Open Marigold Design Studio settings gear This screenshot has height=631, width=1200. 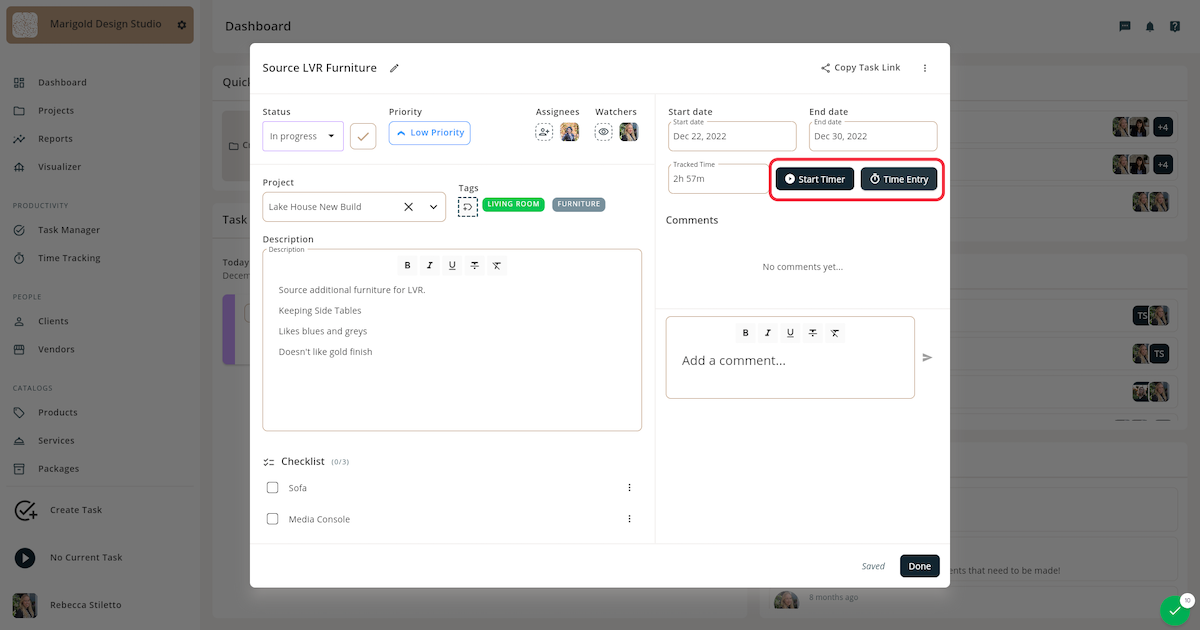pyautogui.click(x=181, y=25)
